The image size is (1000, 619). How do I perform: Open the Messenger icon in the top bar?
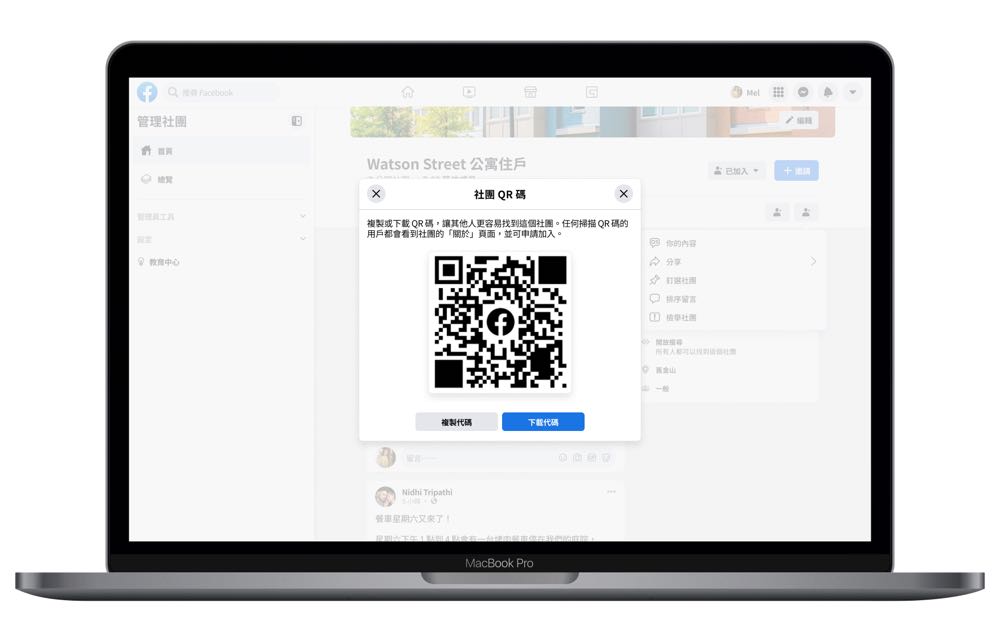tap(804, 92)
